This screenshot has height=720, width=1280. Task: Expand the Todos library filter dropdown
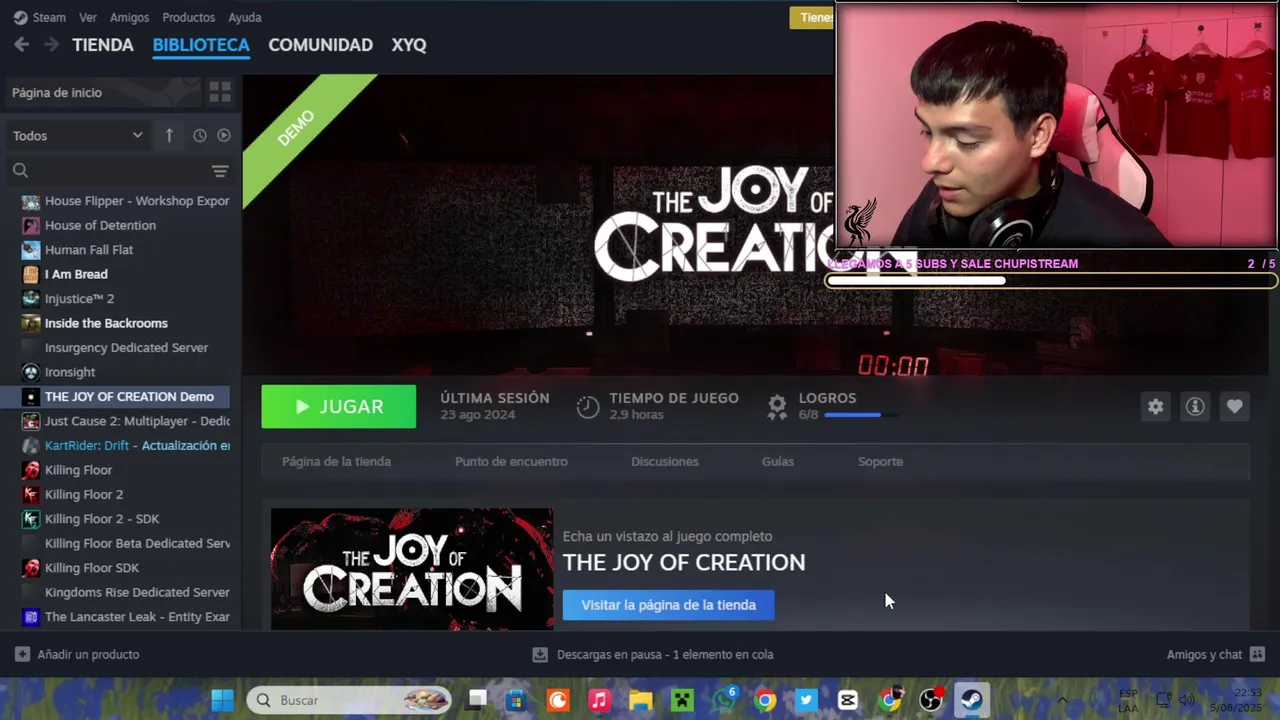(x=78, y=135)
